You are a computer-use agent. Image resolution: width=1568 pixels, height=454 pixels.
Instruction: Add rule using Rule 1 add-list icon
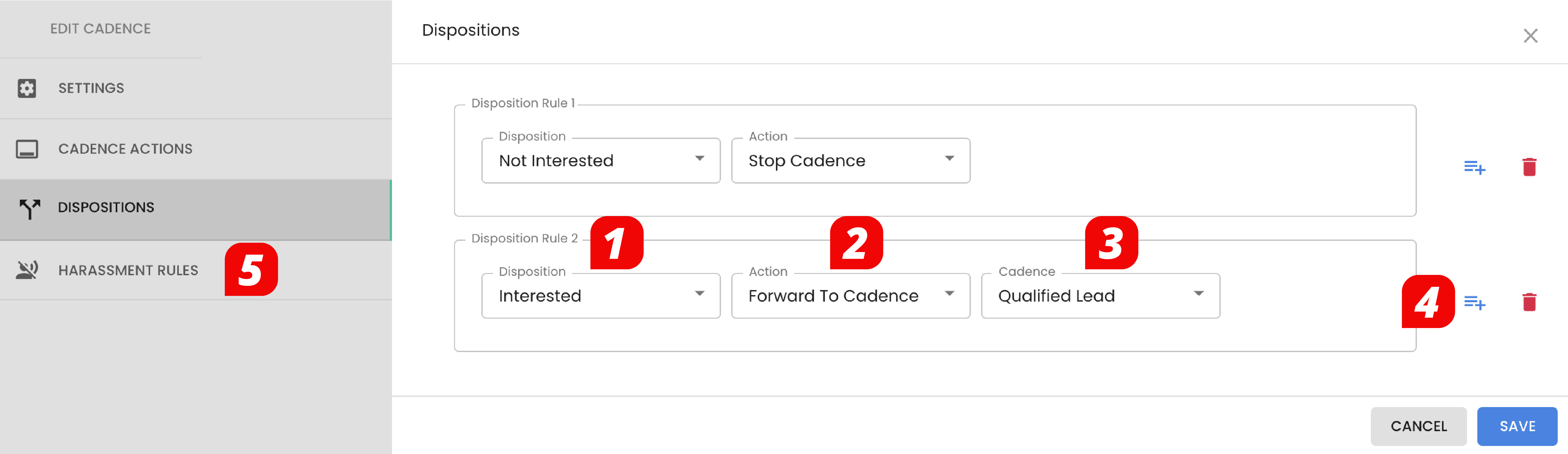click(x=1474, y=167)
